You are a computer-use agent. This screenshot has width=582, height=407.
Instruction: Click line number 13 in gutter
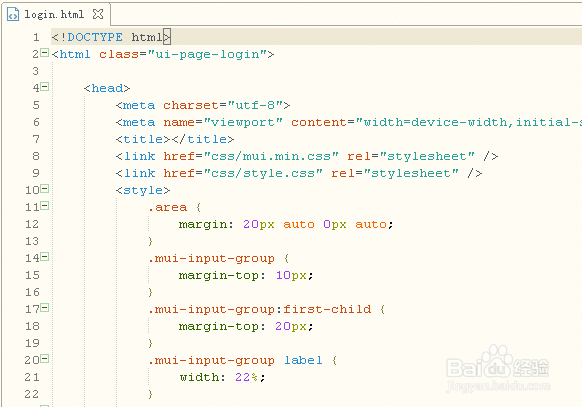(x=32, y=241)
